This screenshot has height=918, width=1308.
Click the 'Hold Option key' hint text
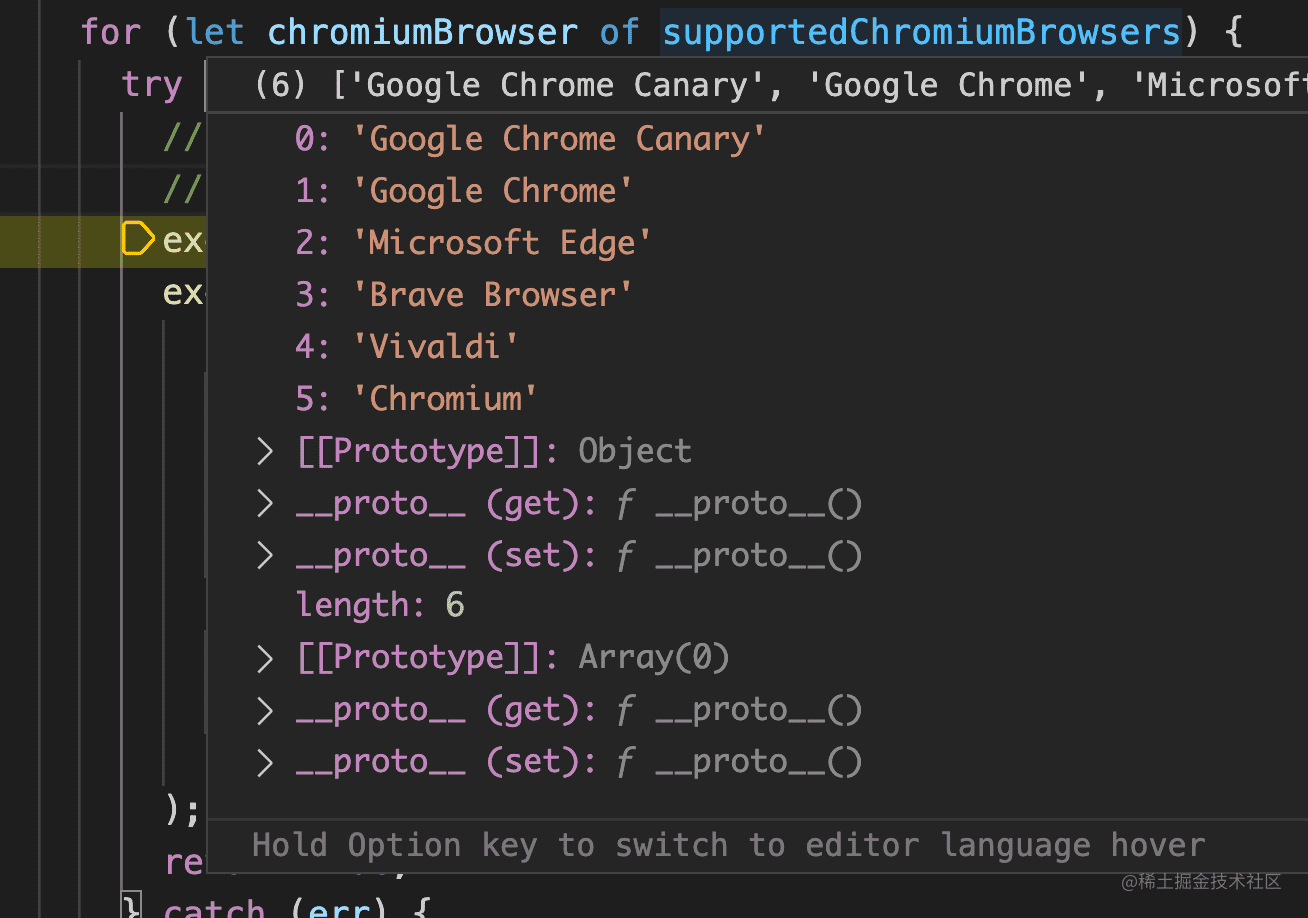click(x=728, y=846)
